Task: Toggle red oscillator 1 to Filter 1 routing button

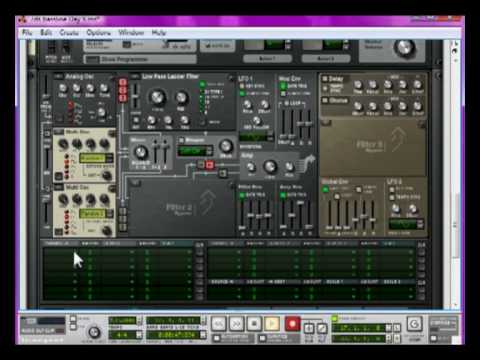Action: tap(123, 82)
